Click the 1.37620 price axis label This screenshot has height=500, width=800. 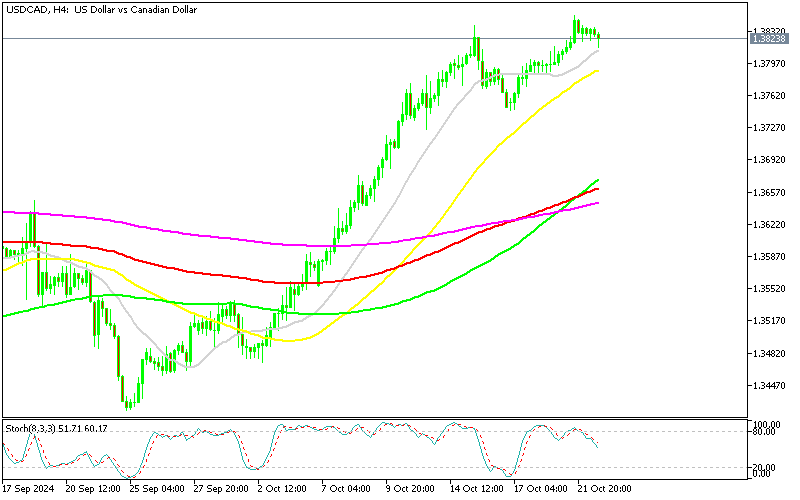(769, 96)
